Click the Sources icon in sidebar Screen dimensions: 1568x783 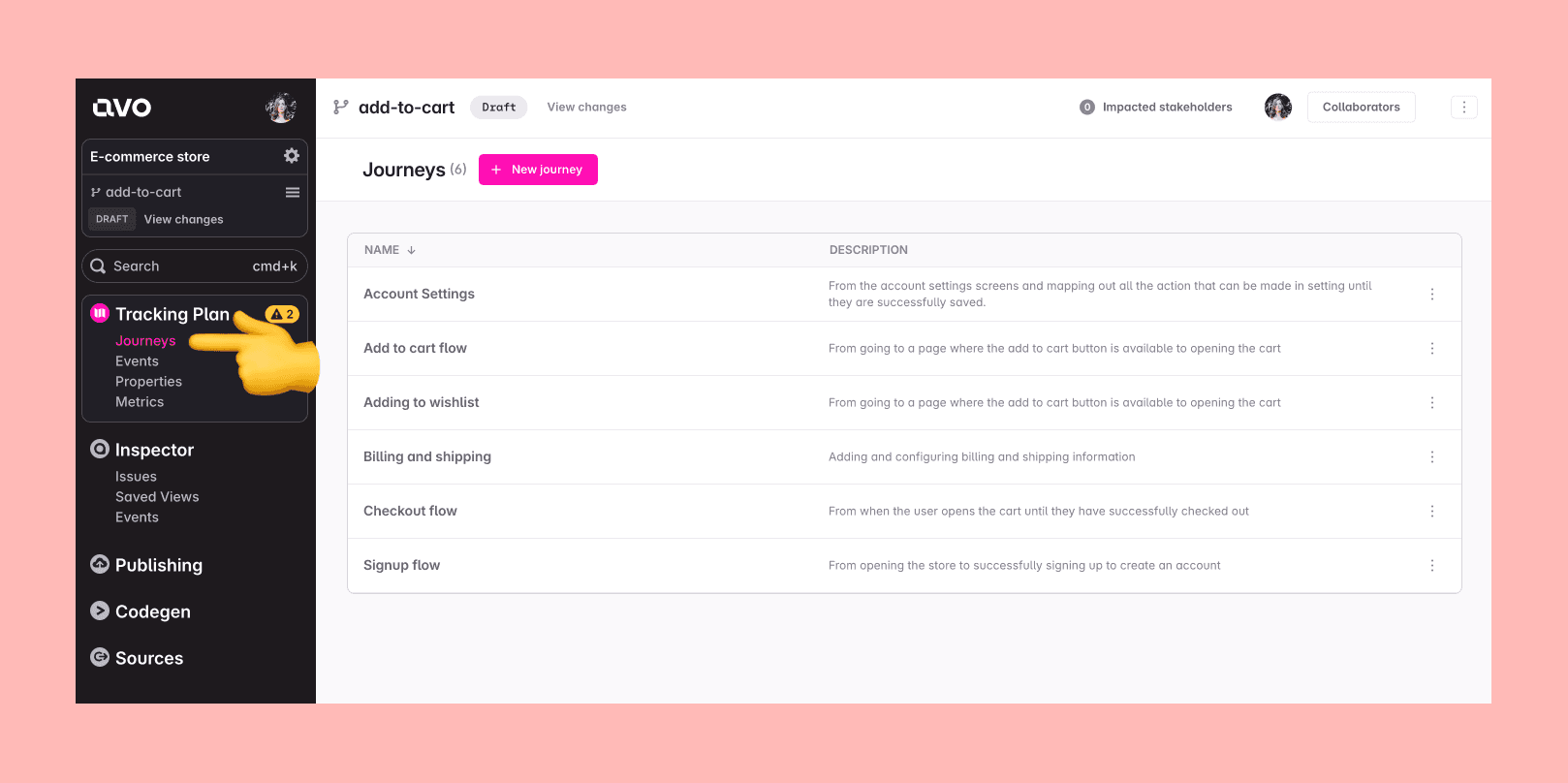click(100, 657)
